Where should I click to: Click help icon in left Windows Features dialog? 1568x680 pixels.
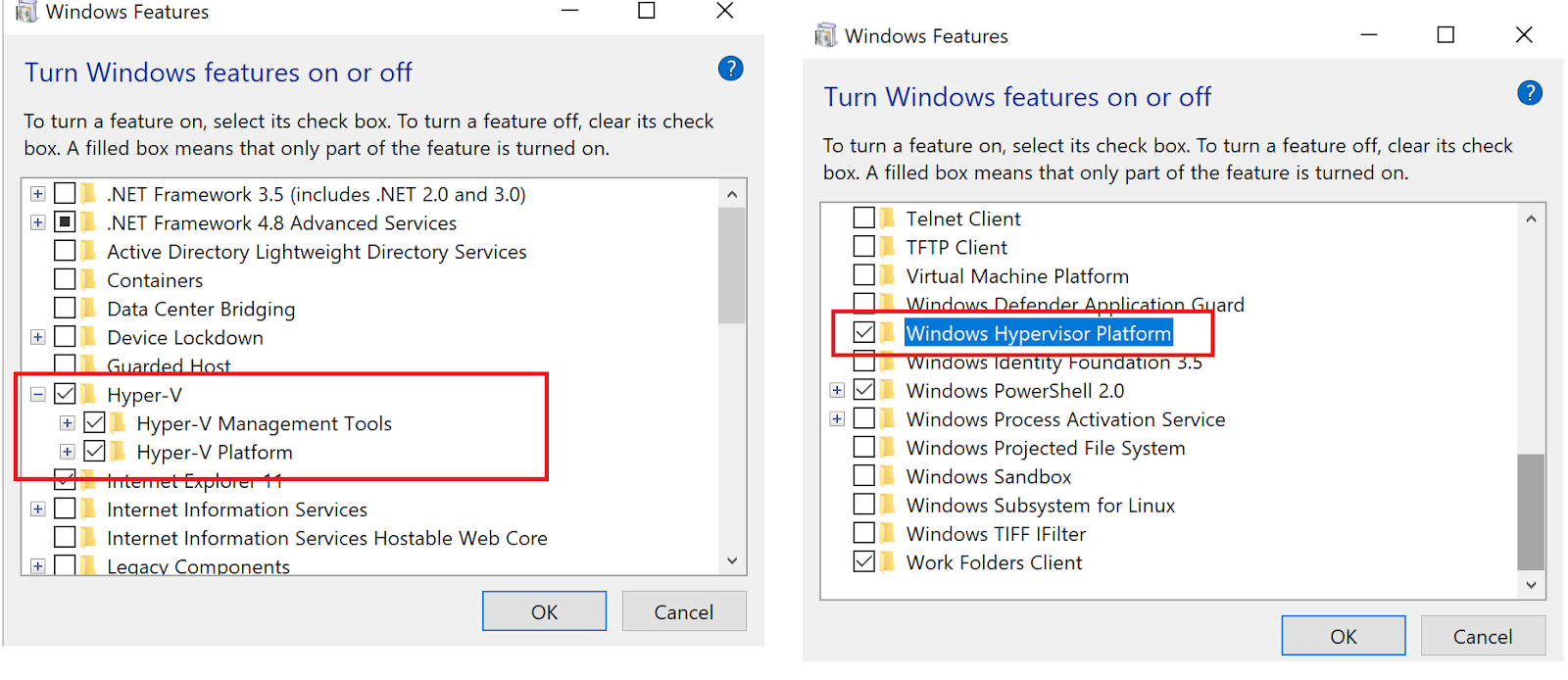tap(730, 69)
